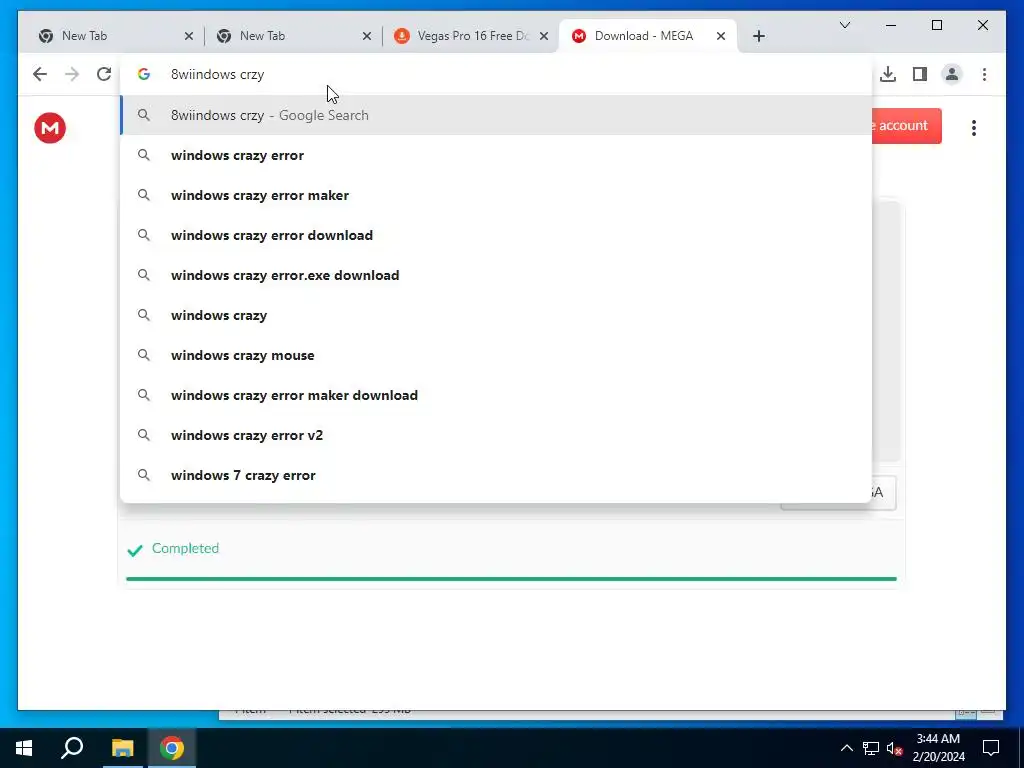The image size is (1024, 768).
Task: Select 'windows crazy mouse' suggestion
Action: (496, 355)
